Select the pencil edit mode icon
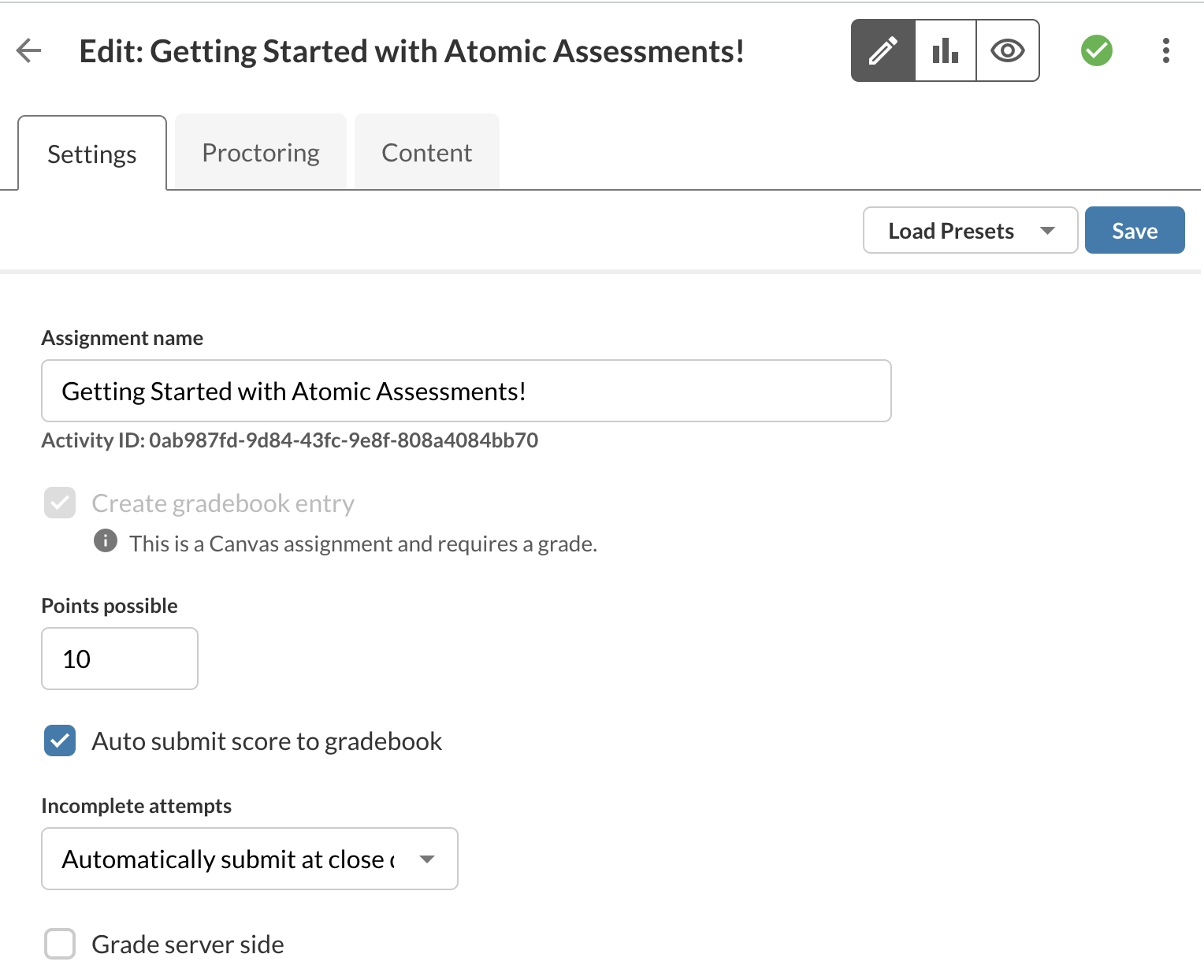This screenshot has width=1204, height=980. (x=883, y=50)
